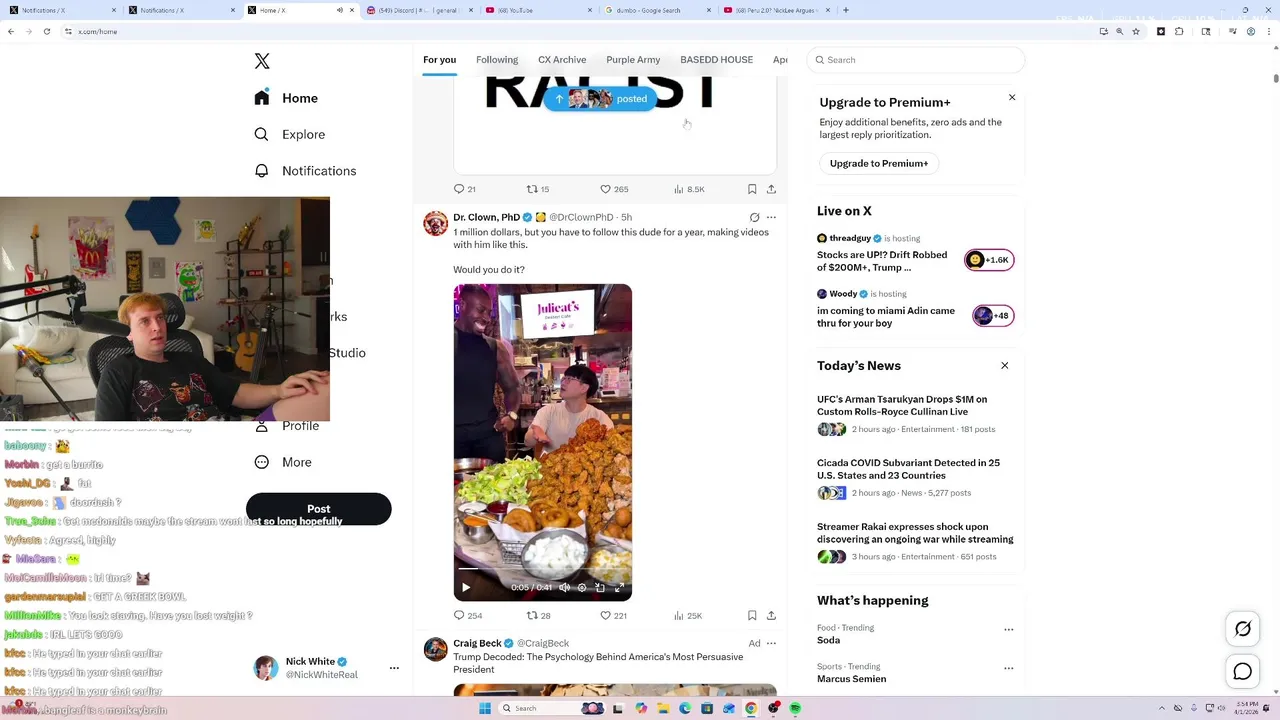Click the Post button
This screenshot has width=1280, height=720.
[318, 509]
